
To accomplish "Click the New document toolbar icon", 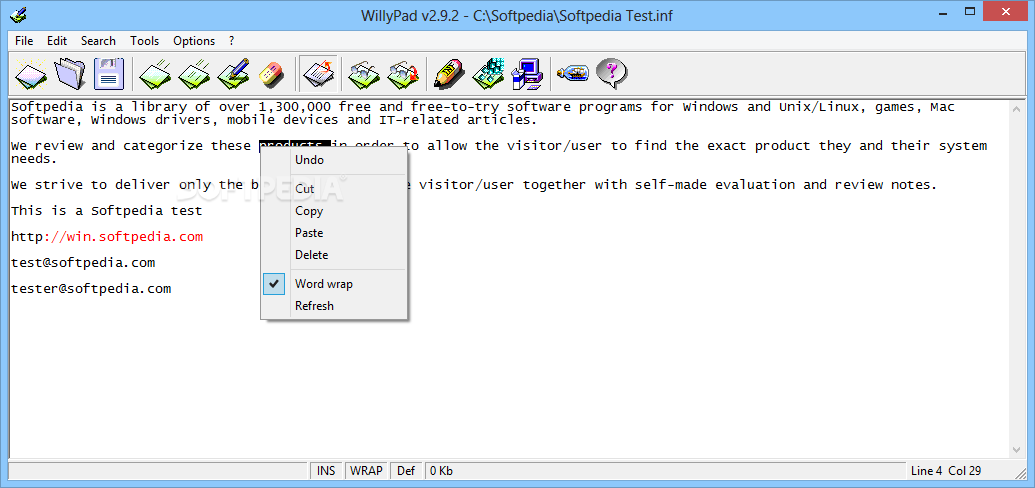I will coord(31,73).
